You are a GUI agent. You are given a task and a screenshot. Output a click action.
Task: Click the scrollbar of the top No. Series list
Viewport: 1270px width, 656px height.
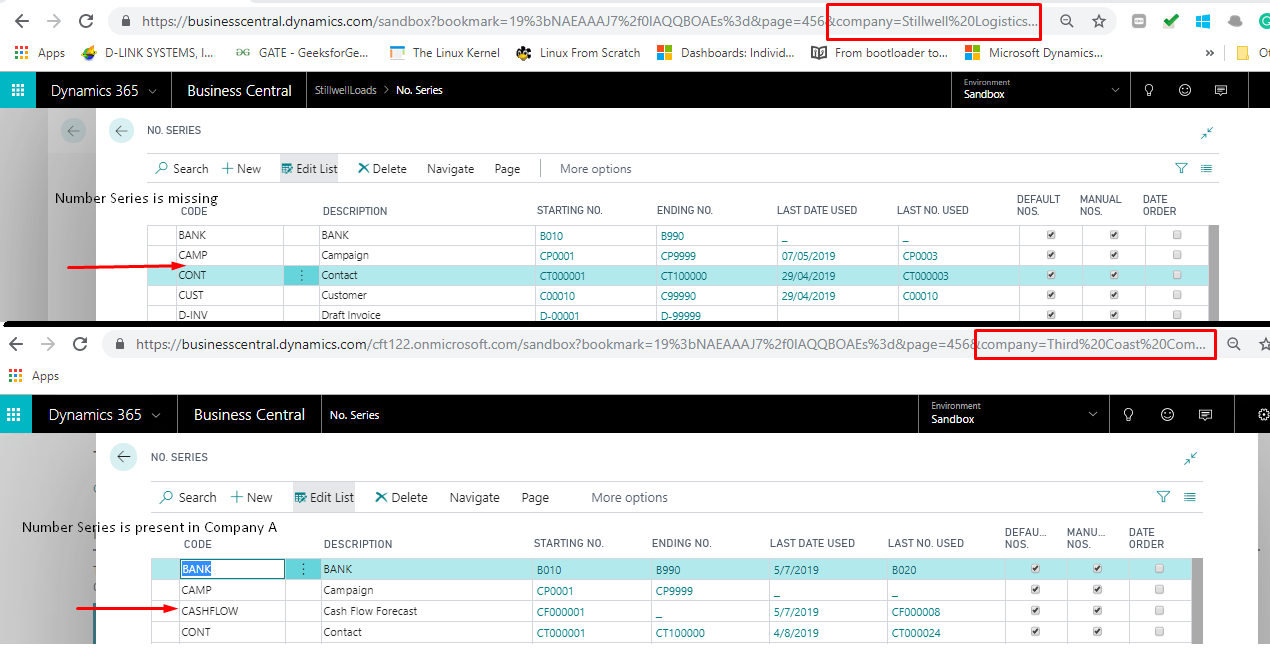coord(1213,272)
